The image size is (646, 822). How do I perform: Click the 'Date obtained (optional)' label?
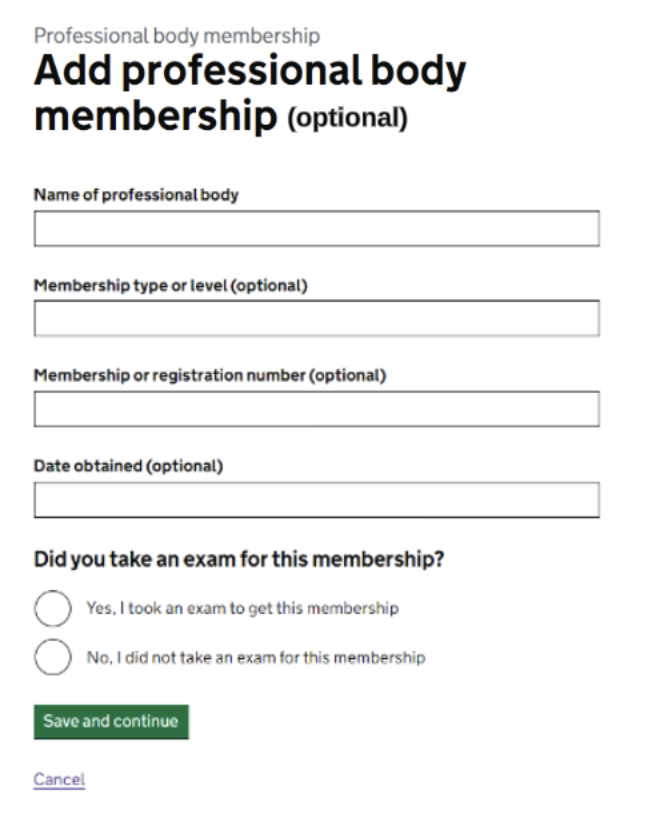(x=128, y=466)
